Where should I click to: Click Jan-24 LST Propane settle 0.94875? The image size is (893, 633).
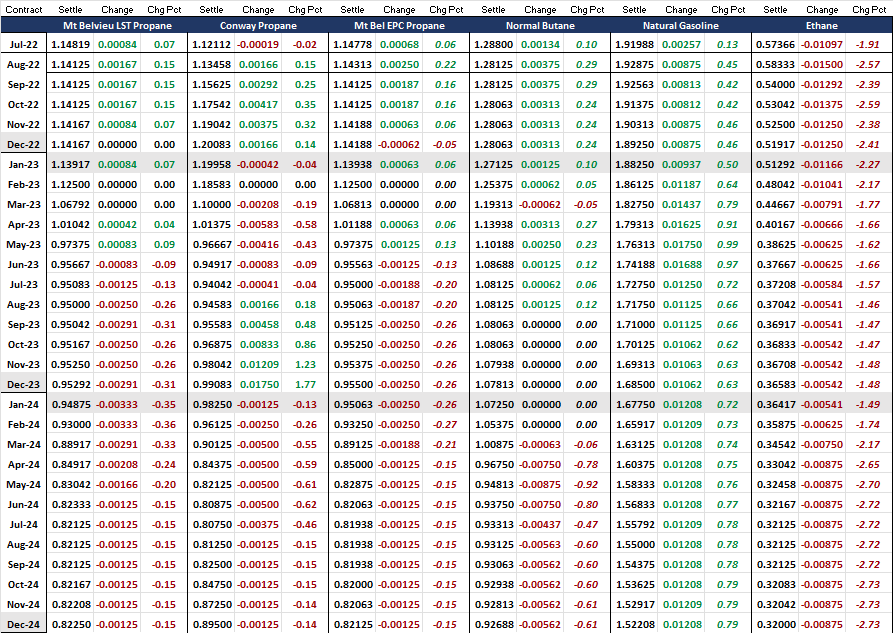tap(70, 405)
